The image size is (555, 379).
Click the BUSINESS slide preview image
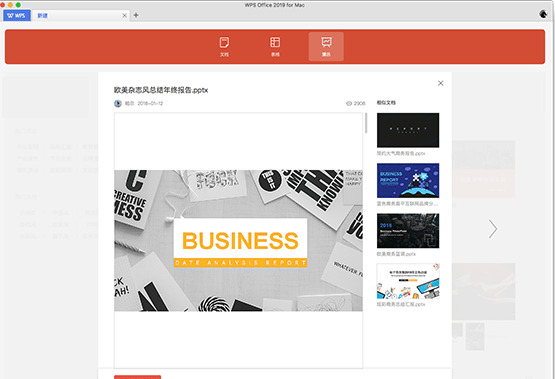pyautogui.click(x=238, y=241)
